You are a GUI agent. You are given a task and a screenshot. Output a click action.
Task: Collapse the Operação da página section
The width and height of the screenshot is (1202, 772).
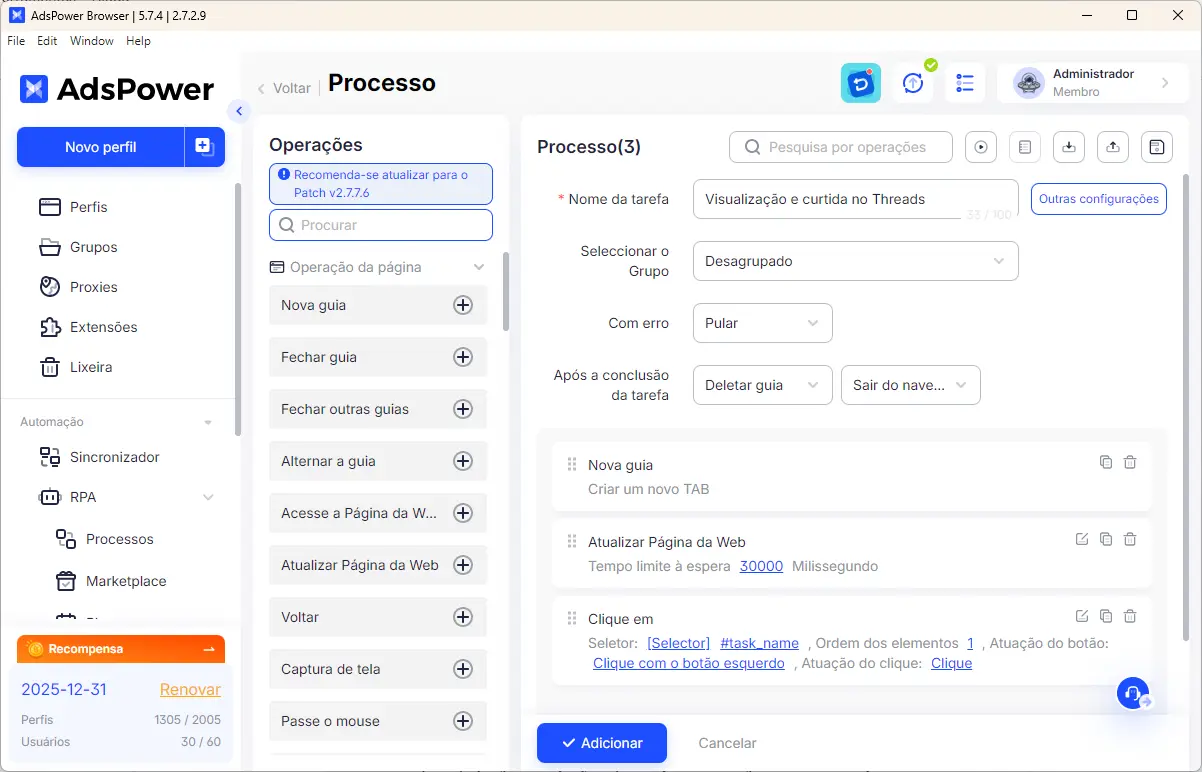point(479,267)
